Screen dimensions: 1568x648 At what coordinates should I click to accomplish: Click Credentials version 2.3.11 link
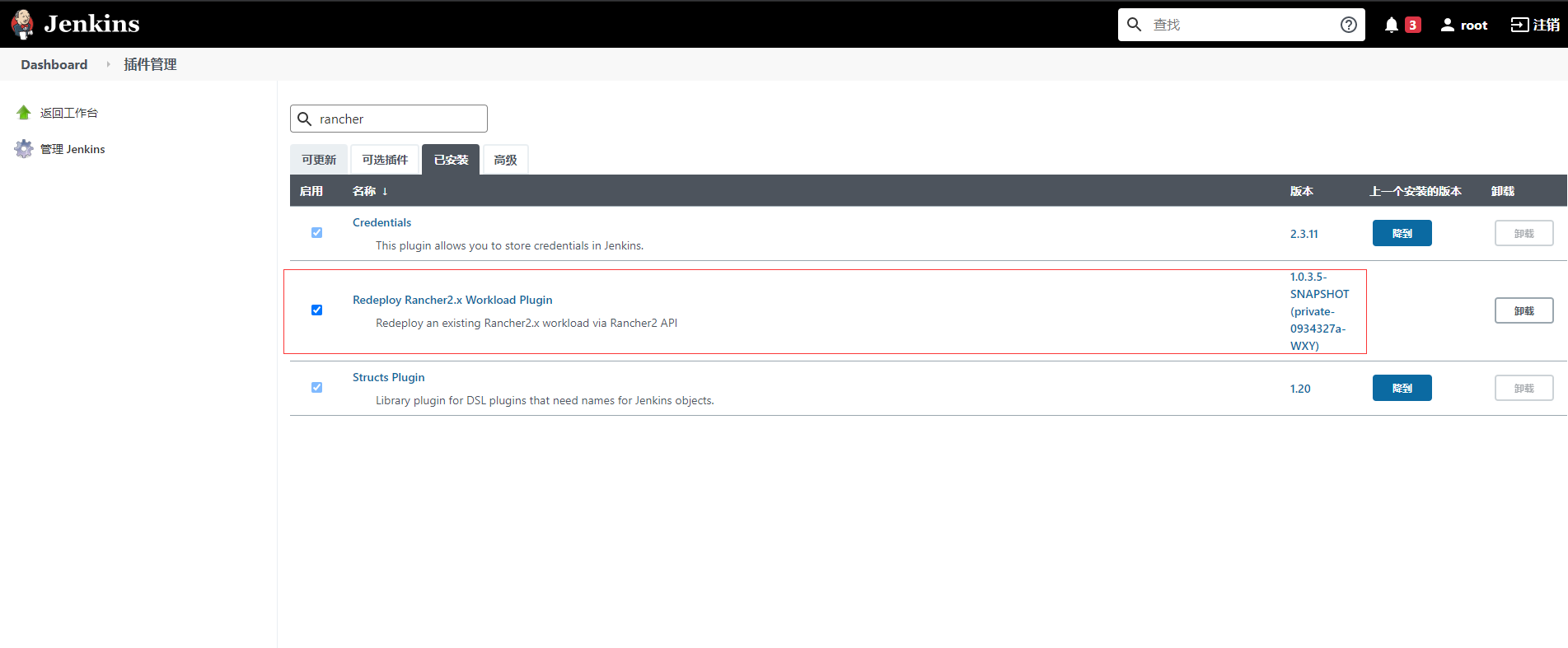(1304, 234)
